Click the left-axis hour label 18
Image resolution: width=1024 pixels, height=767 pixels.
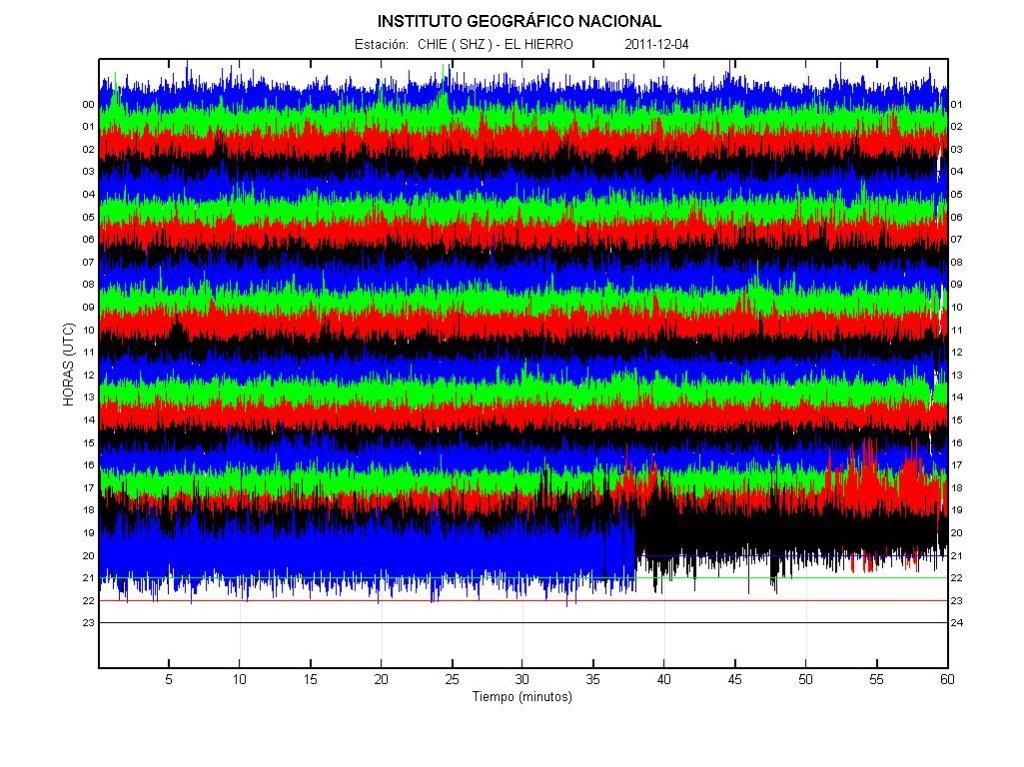[88, 510]
